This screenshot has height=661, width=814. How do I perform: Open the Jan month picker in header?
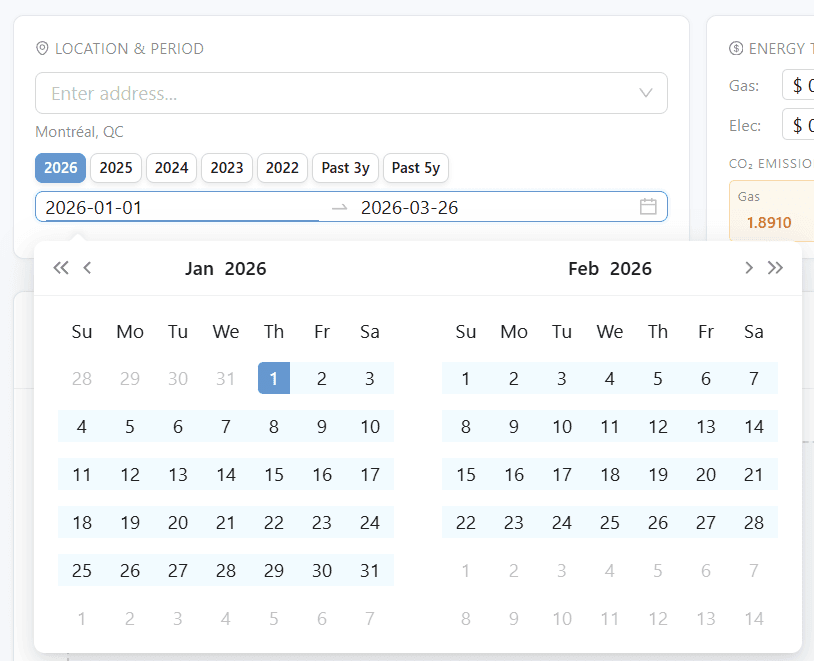coord(199,268)
